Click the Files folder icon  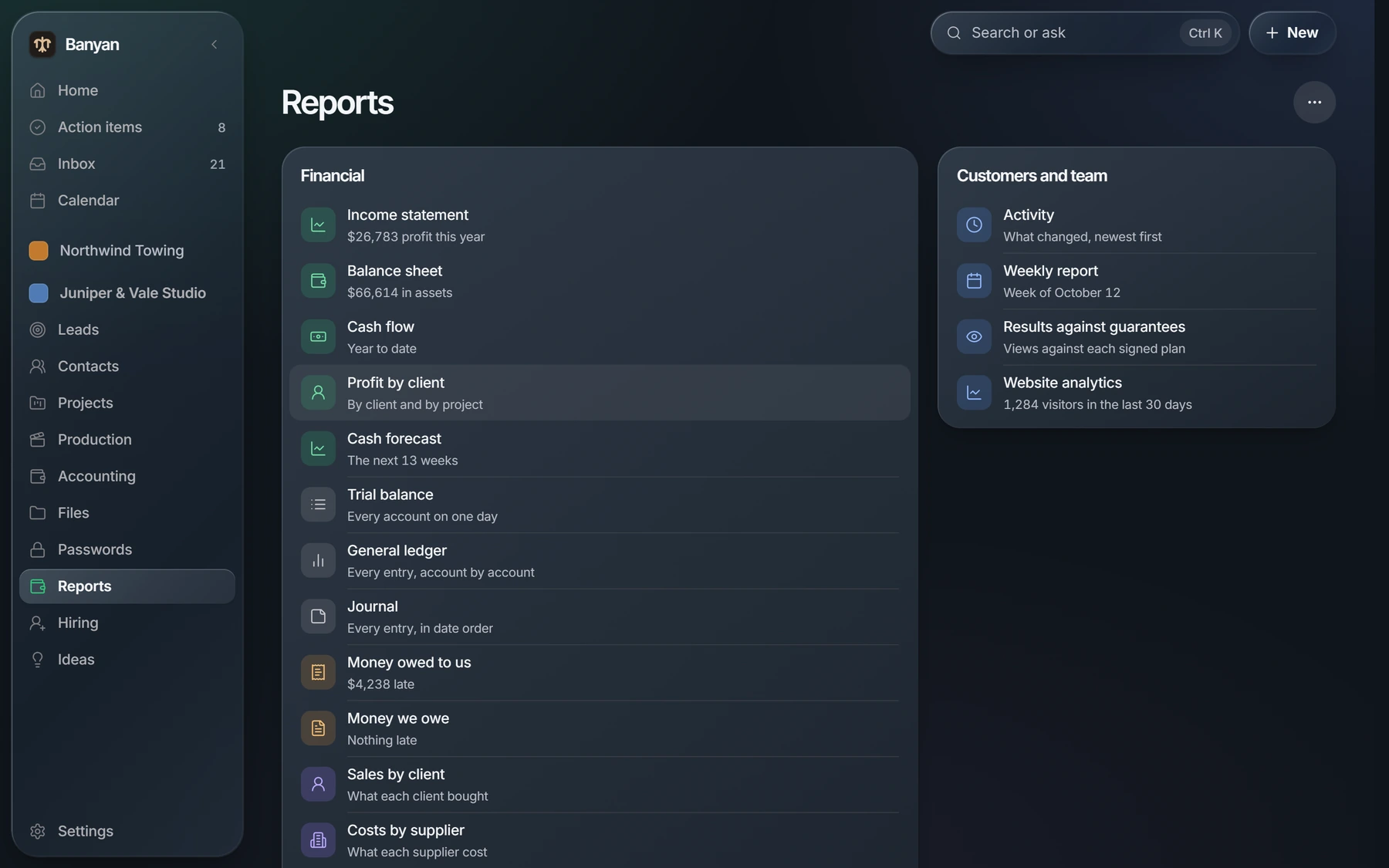[x=37, y=513]
